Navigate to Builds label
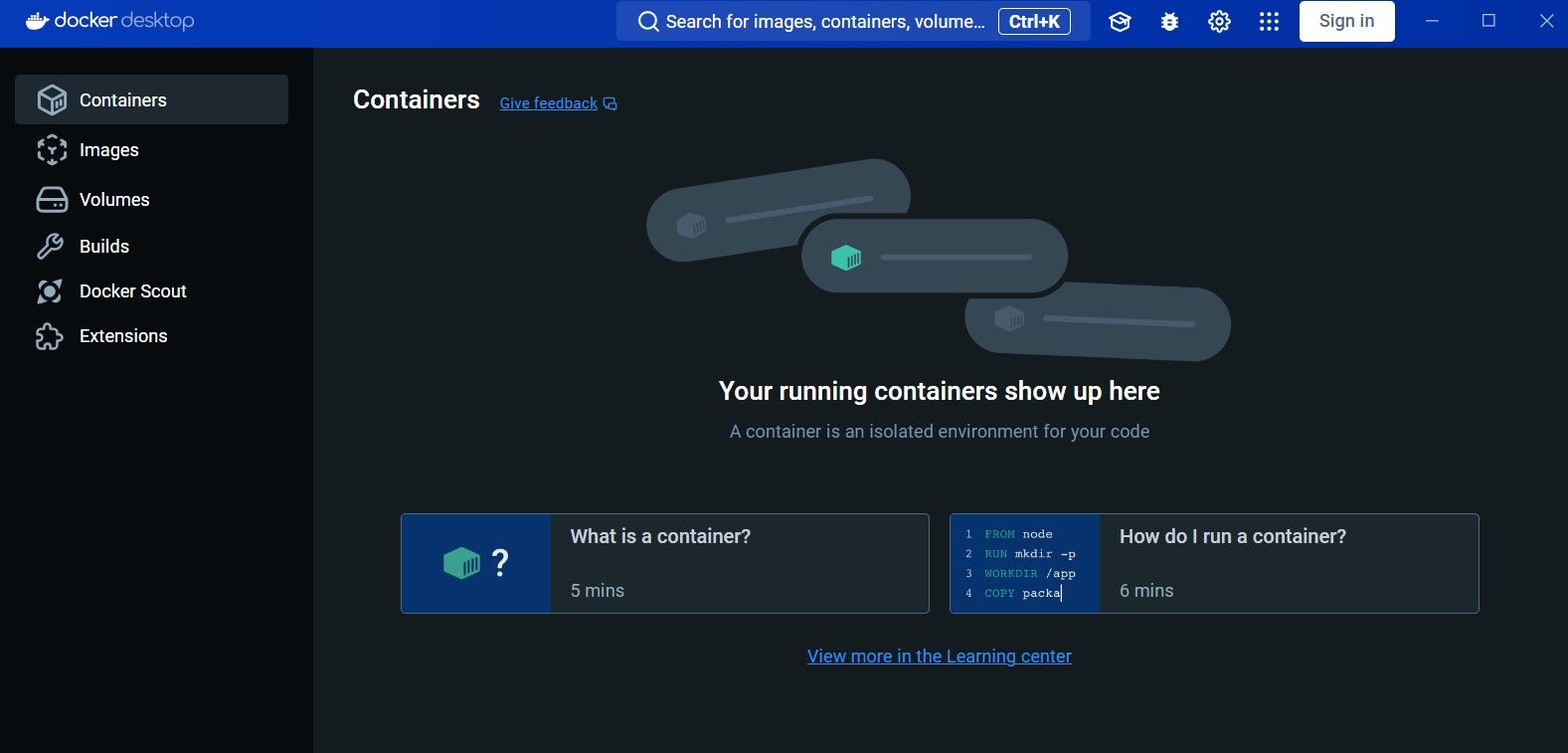 [104, 246]
